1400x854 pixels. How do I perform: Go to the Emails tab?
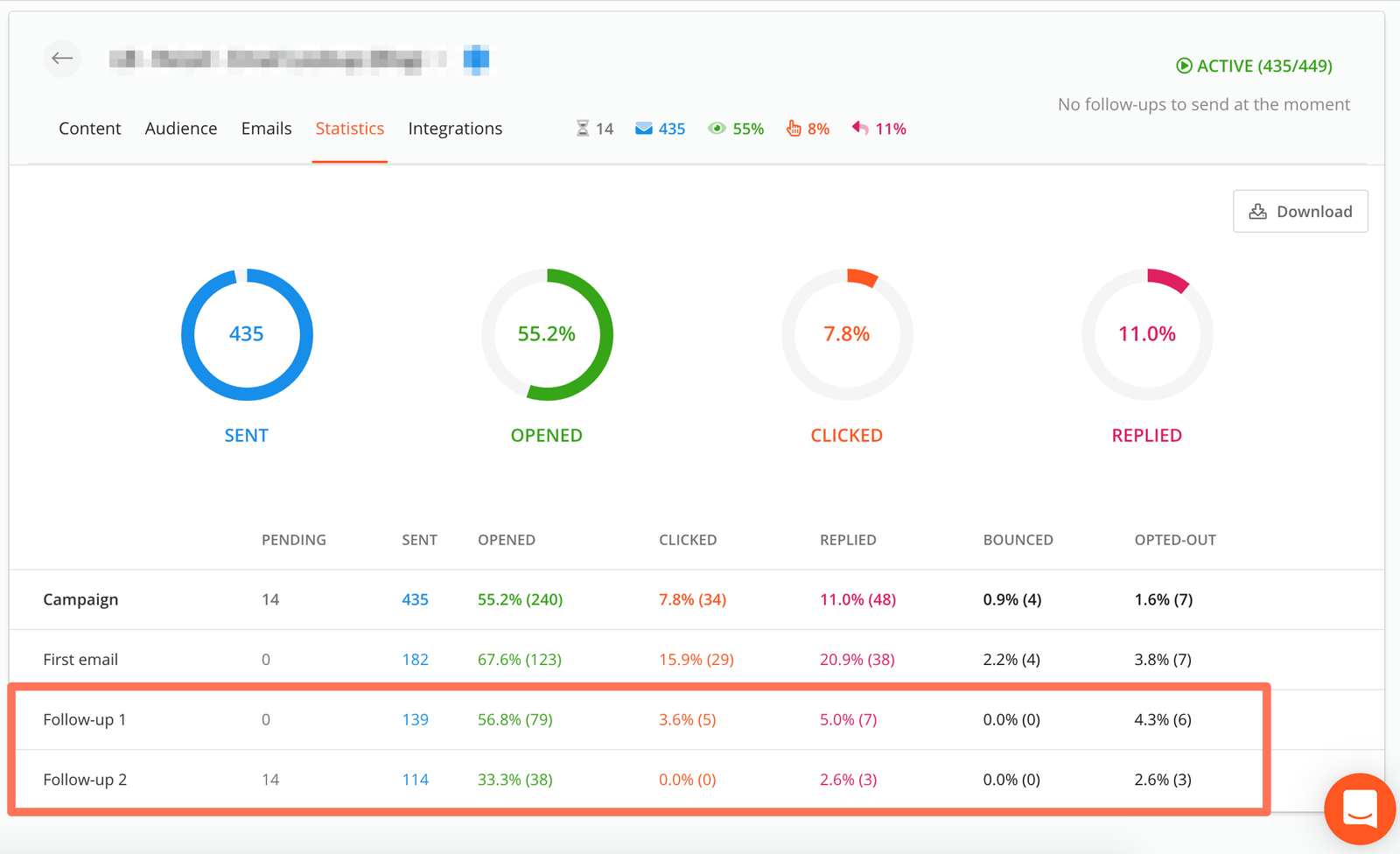[x=266, y=129]
